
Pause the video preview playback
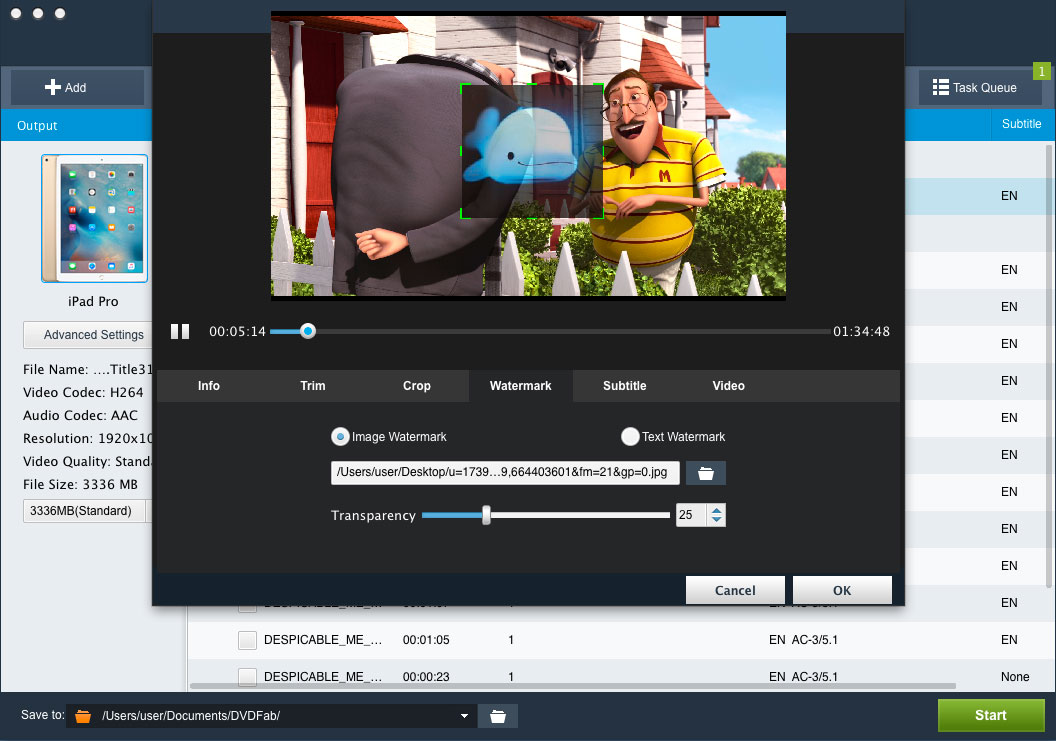[x=180, y=331]
